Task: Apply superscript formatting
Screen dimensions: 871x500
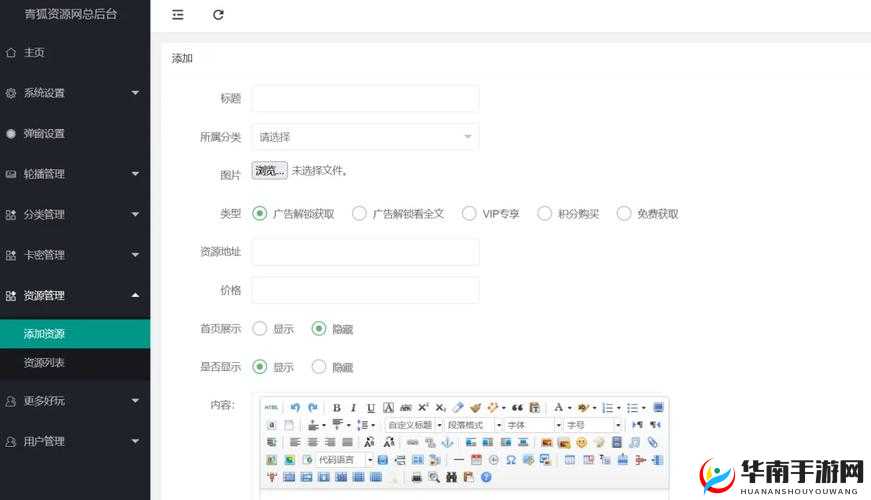Action: point(423,408)
